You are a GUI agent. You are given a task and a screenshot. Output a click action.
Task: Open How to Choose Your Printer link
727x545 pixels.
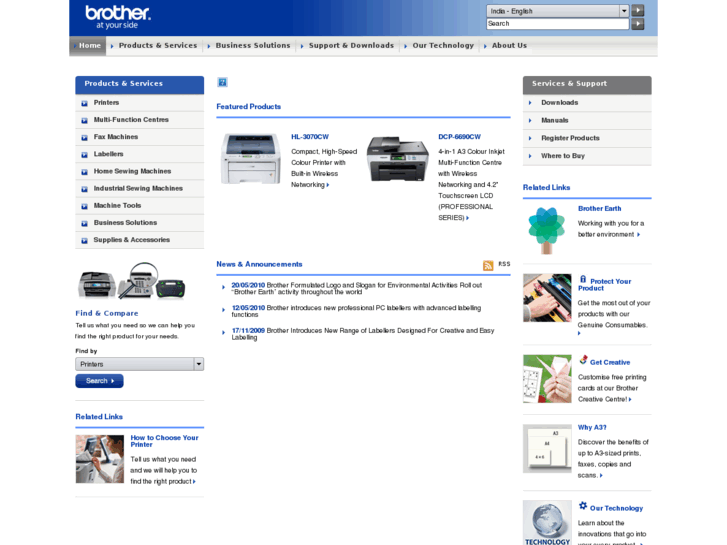tap(164, 441)
